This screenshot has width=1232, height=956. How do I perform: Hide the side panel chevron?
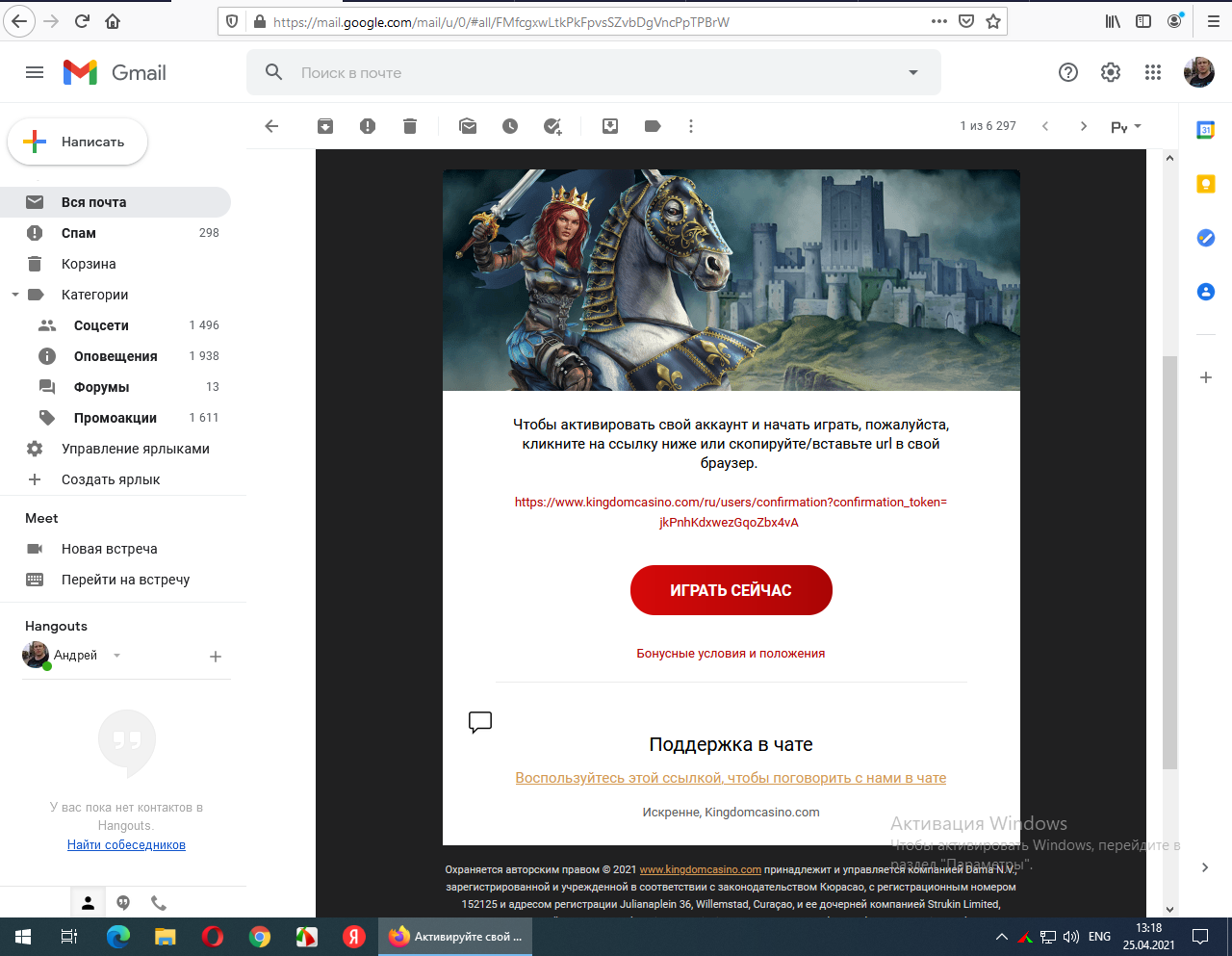coord(1205,867)
